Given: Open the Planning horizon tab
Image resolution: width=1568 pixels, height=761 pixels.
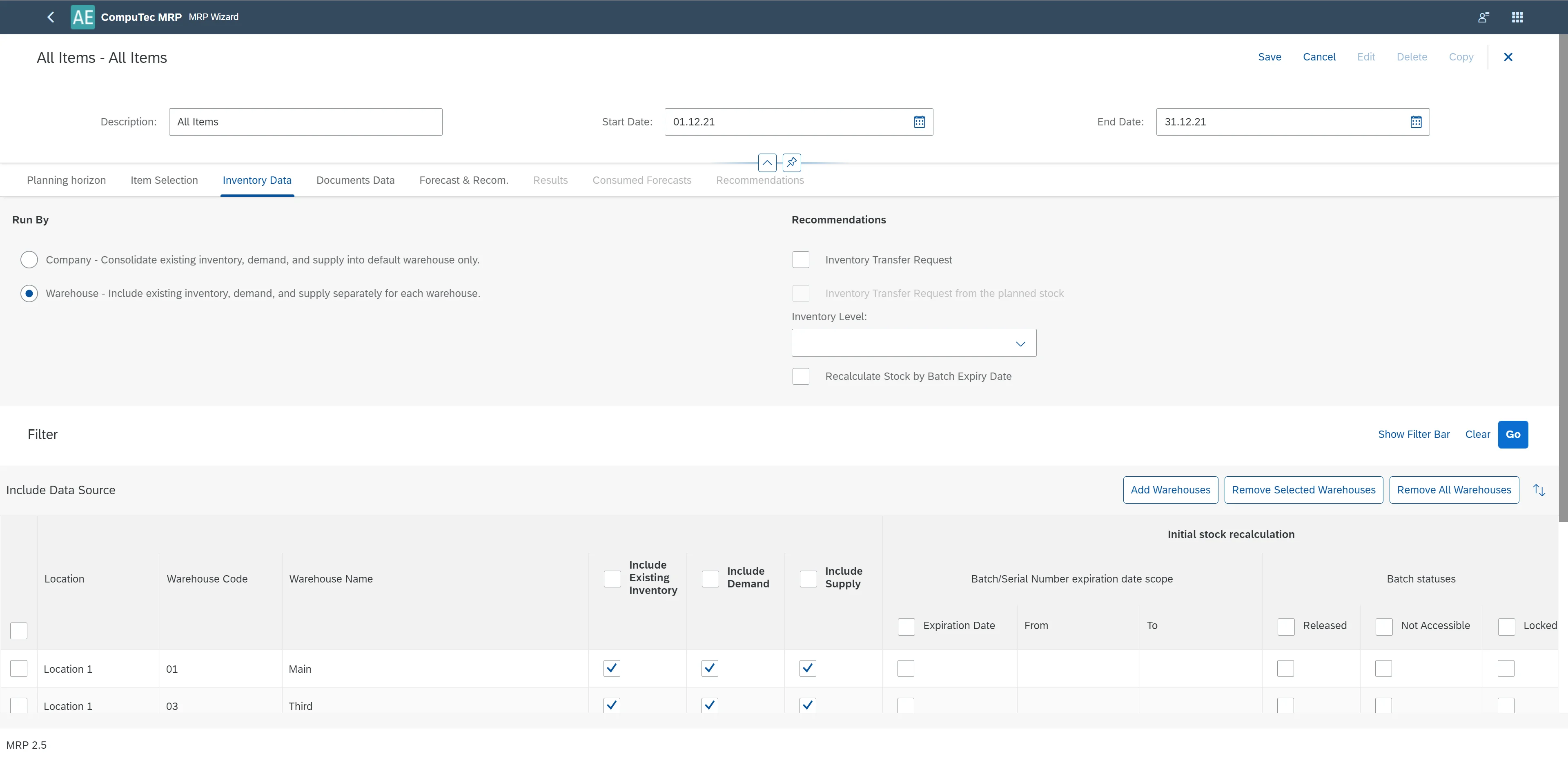Looking at the screenshot, I should 66,180.
